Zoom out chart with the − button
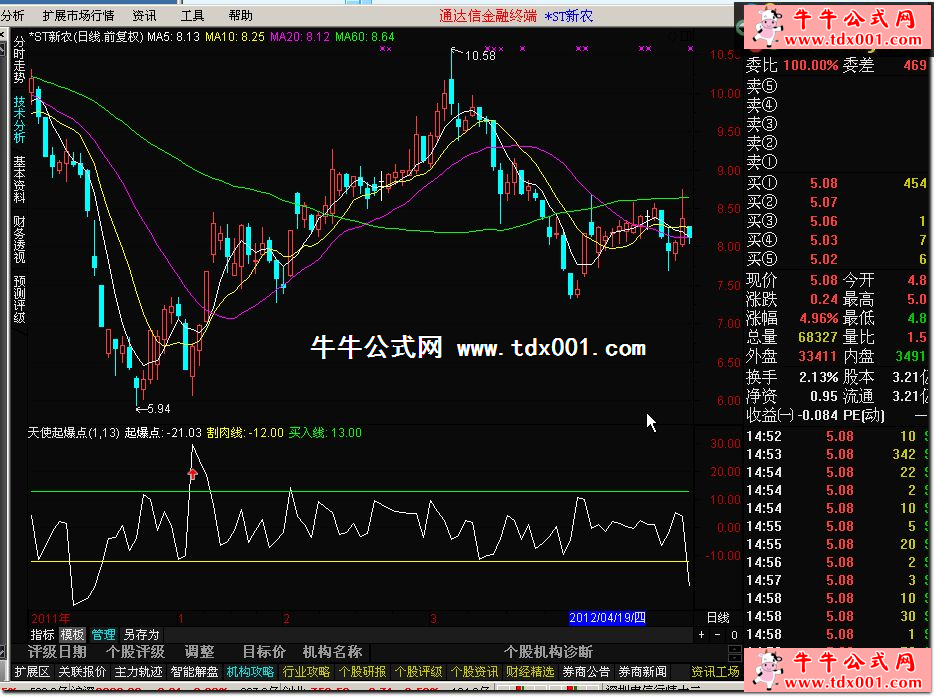The height and width of the screenshot is (697, 936). (718, 635)
